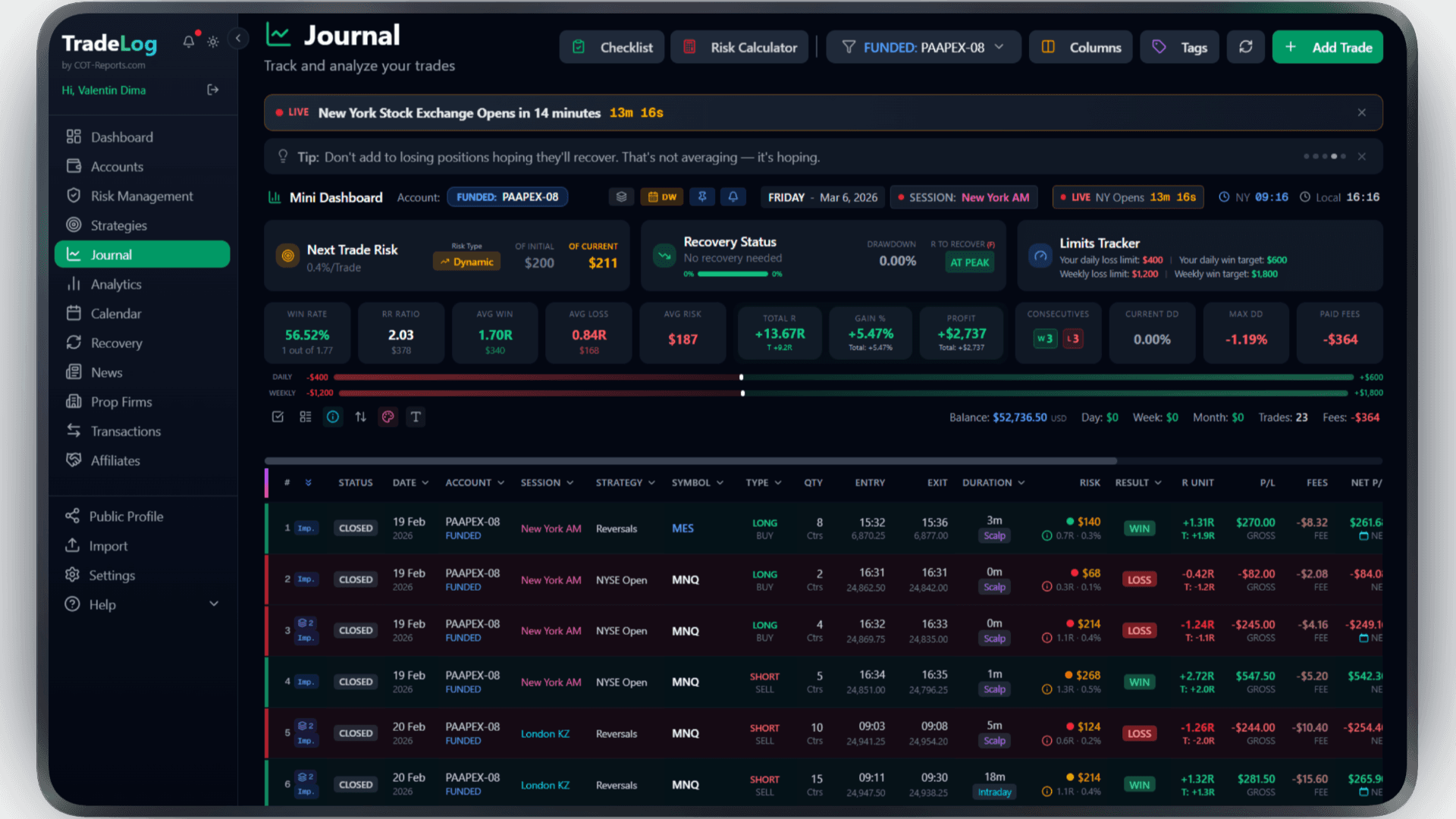Open the Prop Firms page
The width and height of the screenshot is (1456, 819).
pos(120,401)
